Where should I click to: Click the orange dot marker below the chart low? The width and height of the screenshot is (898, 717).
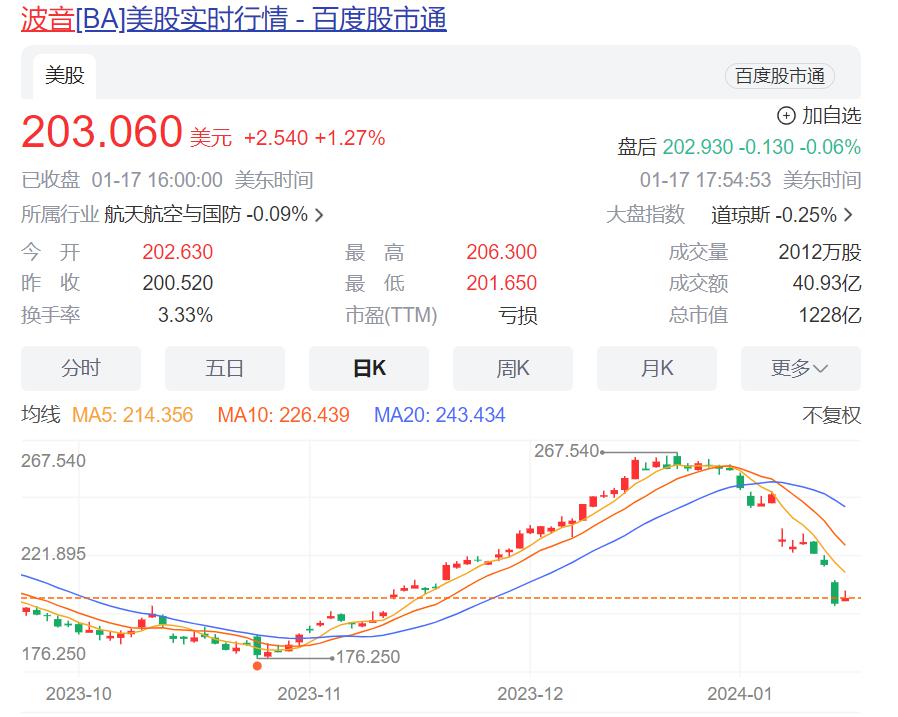pyautogui.click(x=257, y=666)
